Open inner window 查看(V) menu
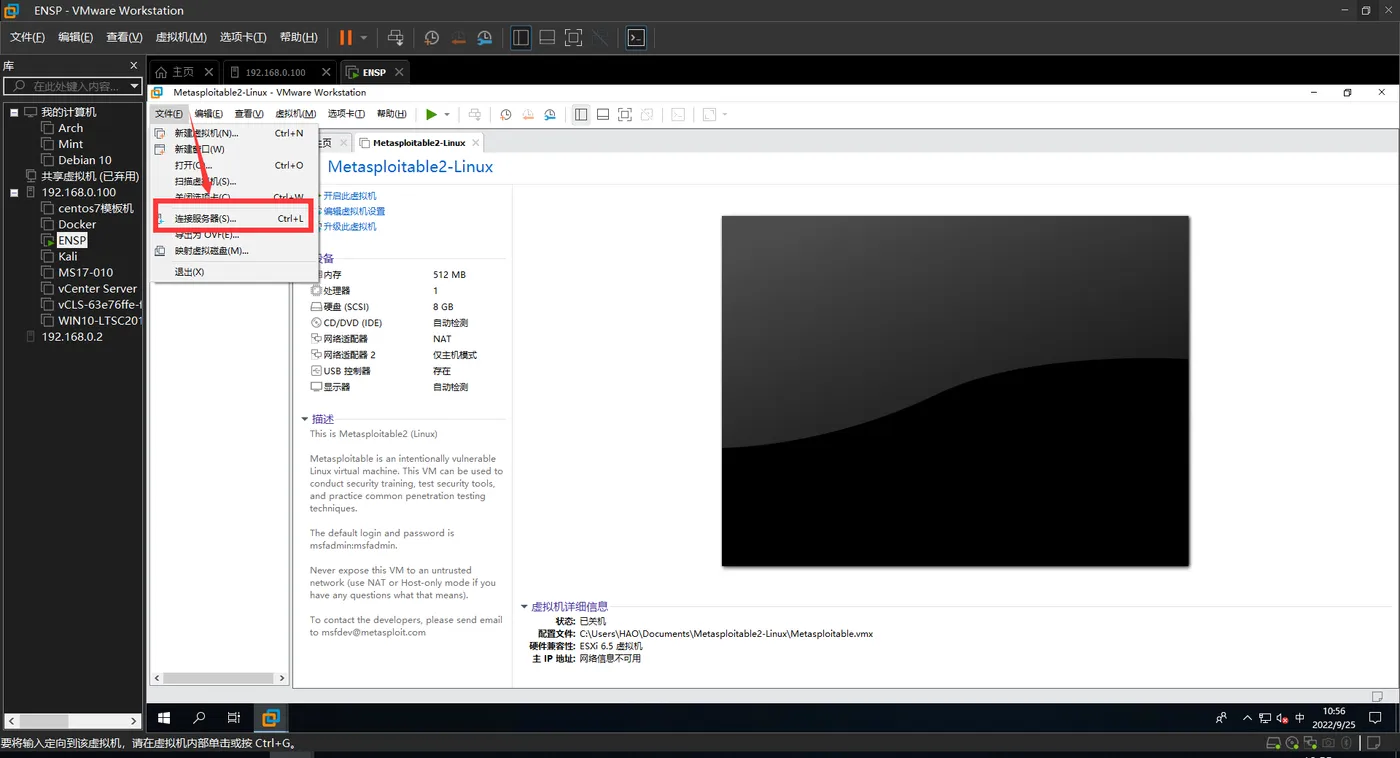The height and width of the screenshot is (758, 1400). point(249,114)
